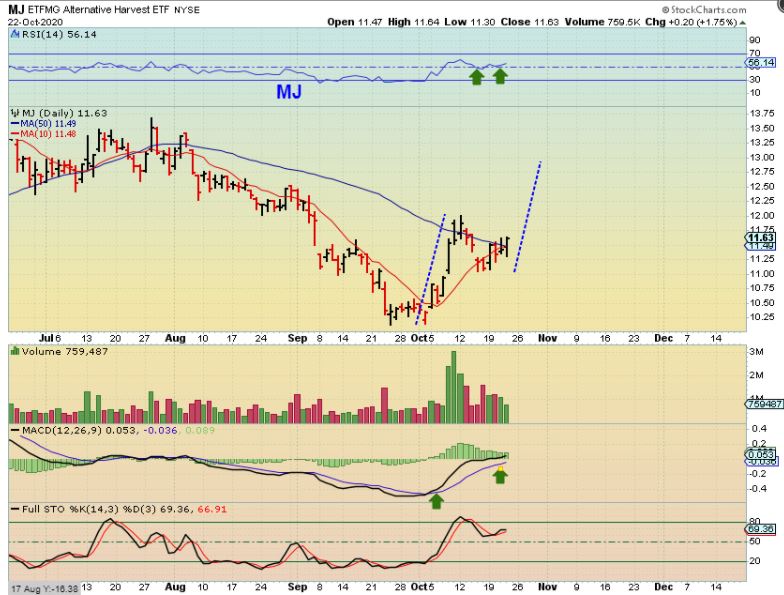This screenshot has width=784, height=595.
Task: Click the 759487 volume tag on axis
Action: click(x=764, y=404)
